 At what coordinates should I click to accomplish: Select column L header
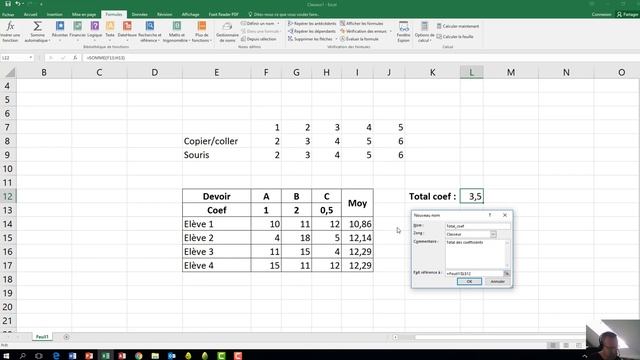click(471, 72)
